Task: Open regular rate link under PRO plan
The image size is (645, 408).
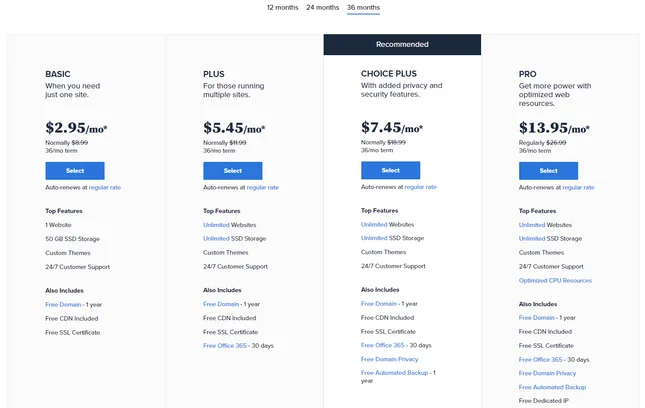Action: (578, 188)
